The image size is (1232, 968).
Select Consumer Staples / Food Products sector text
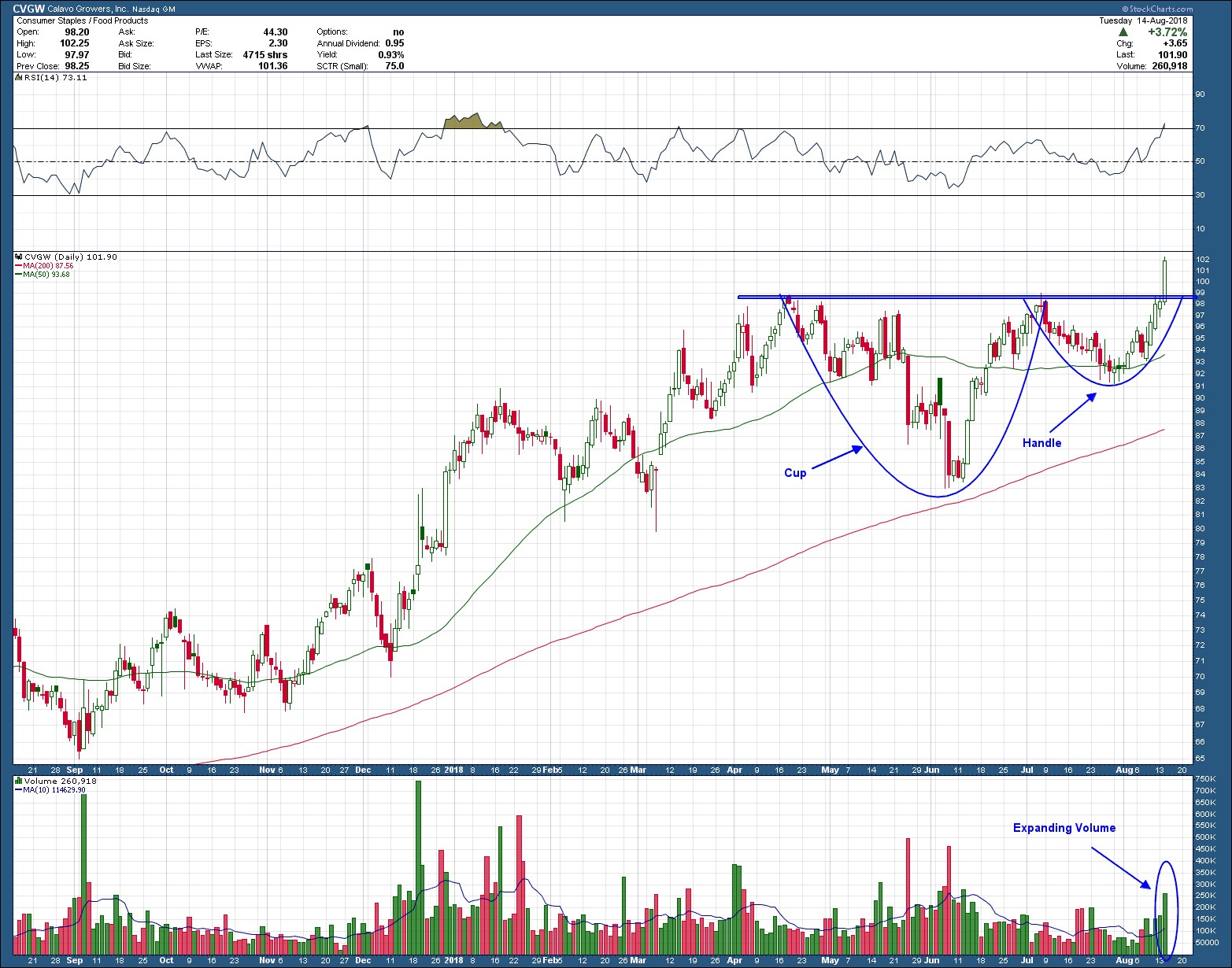pyautogui.click(x=82, y=20)
